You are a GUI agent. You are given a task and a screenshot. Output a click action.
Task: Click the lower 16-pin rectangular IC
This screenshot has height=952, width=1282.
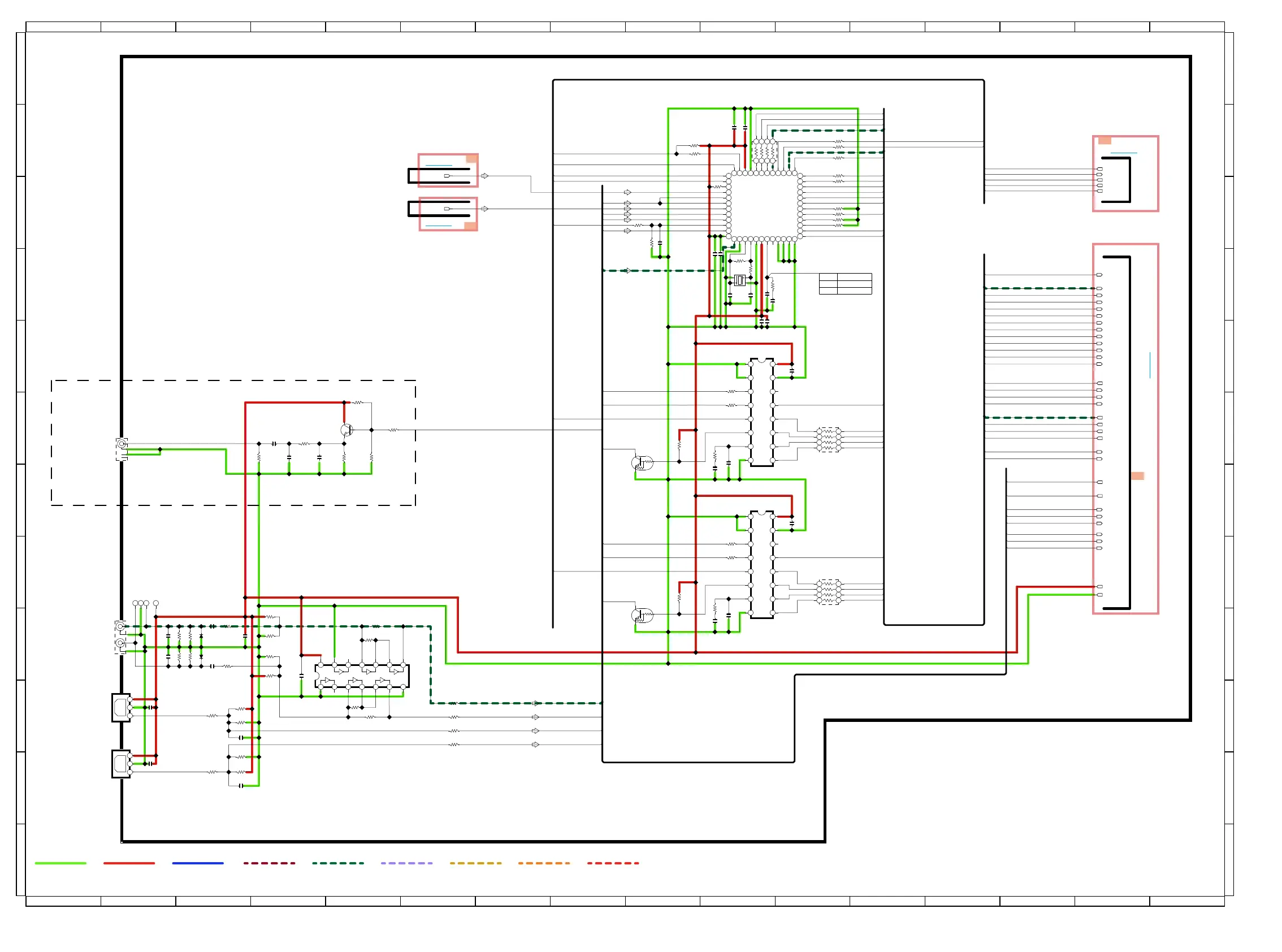click(761, 565)
